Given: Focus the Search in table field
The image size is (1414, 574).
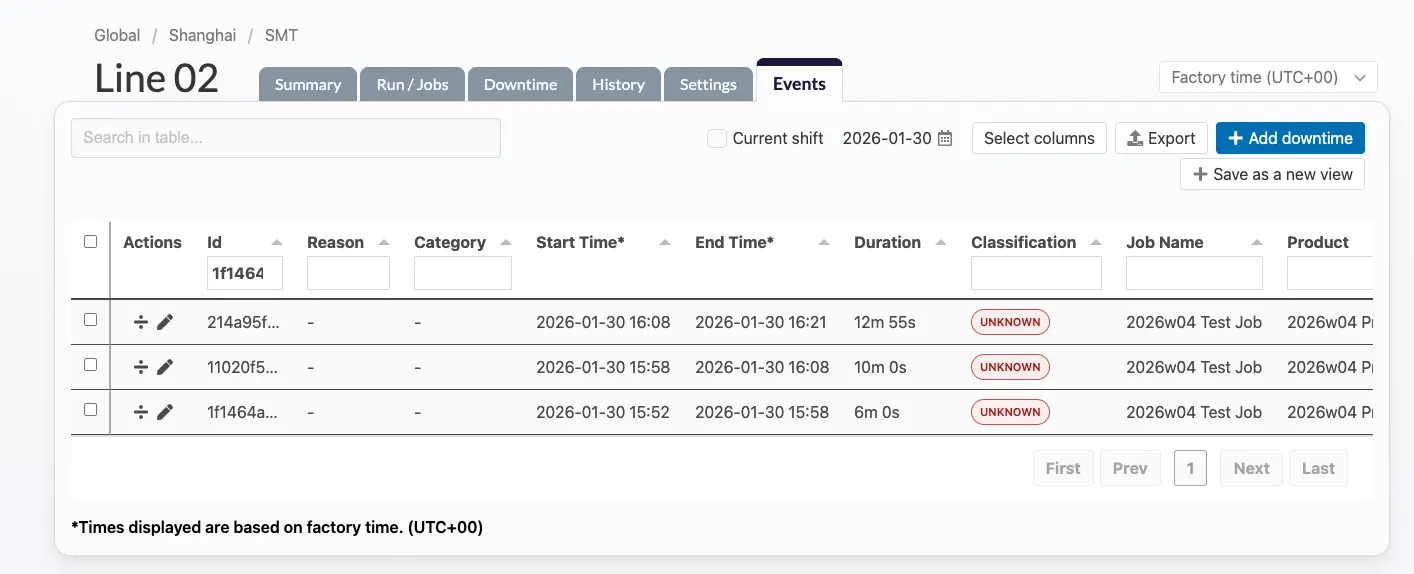Looking at the screenshot, I should pyautogui.click(x=285, y=138).
